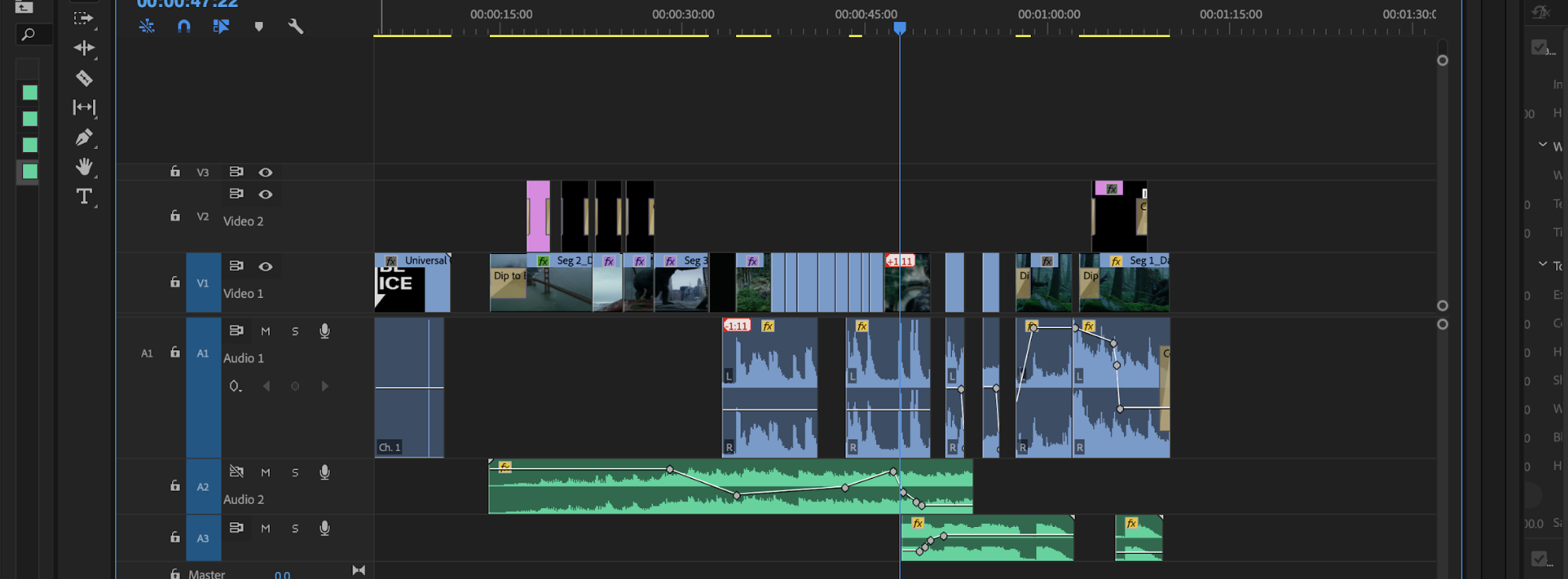Solo the Audio 1 track
Viewport: 1568px width, 579px height.
tap(295, 331)
